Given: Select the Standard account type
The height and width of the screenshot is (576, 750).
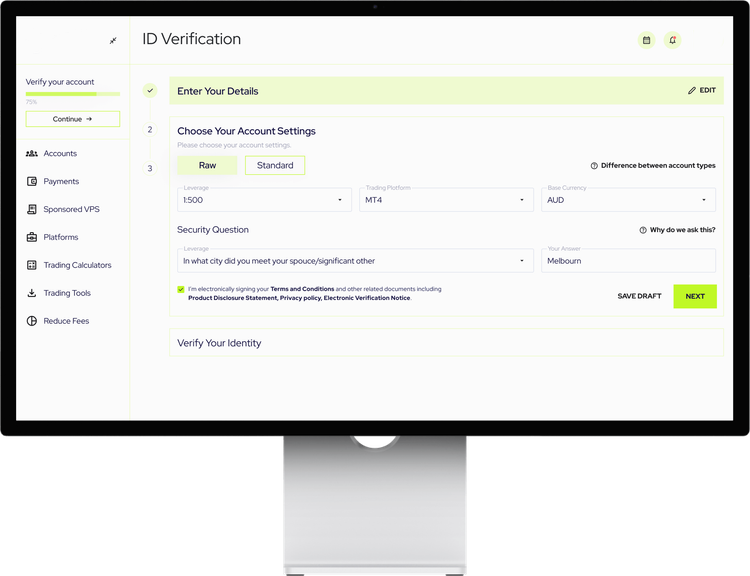Looking at the screenshot, I should [275, 165].
